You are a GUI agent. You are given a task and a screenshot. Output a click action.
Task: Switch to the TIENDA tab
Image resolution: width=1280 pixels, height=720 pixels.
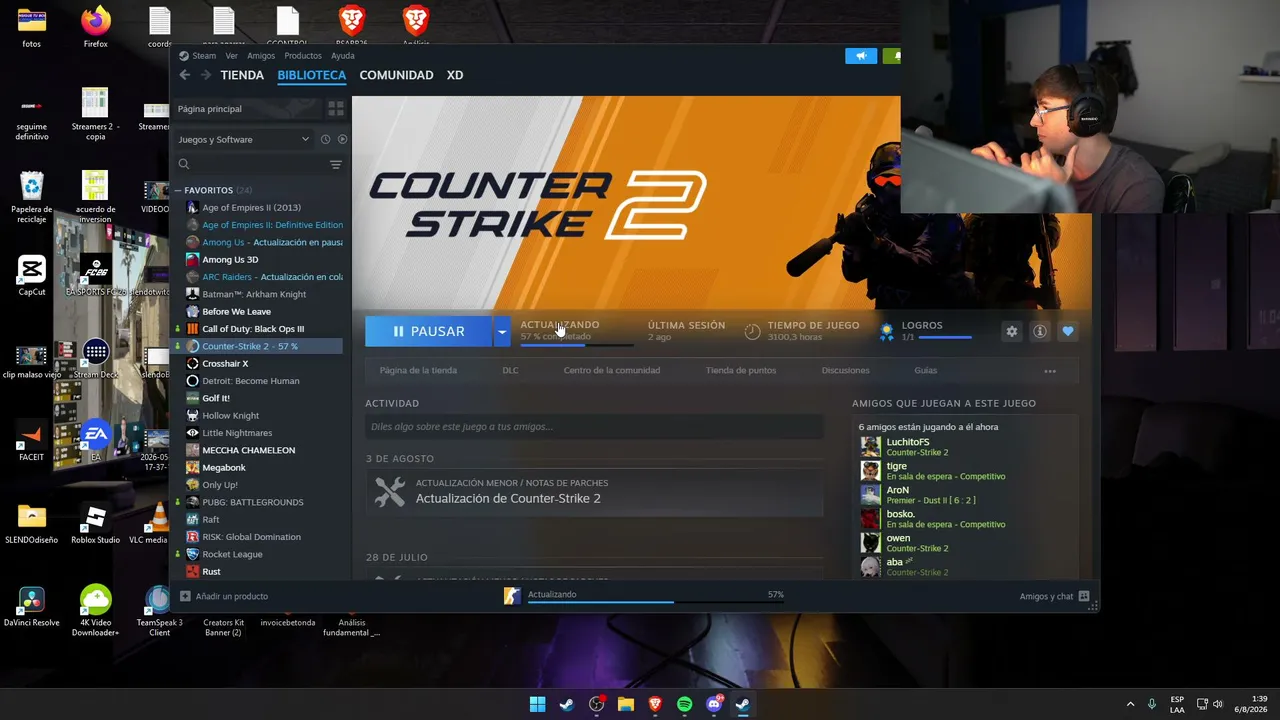(242, 75)
